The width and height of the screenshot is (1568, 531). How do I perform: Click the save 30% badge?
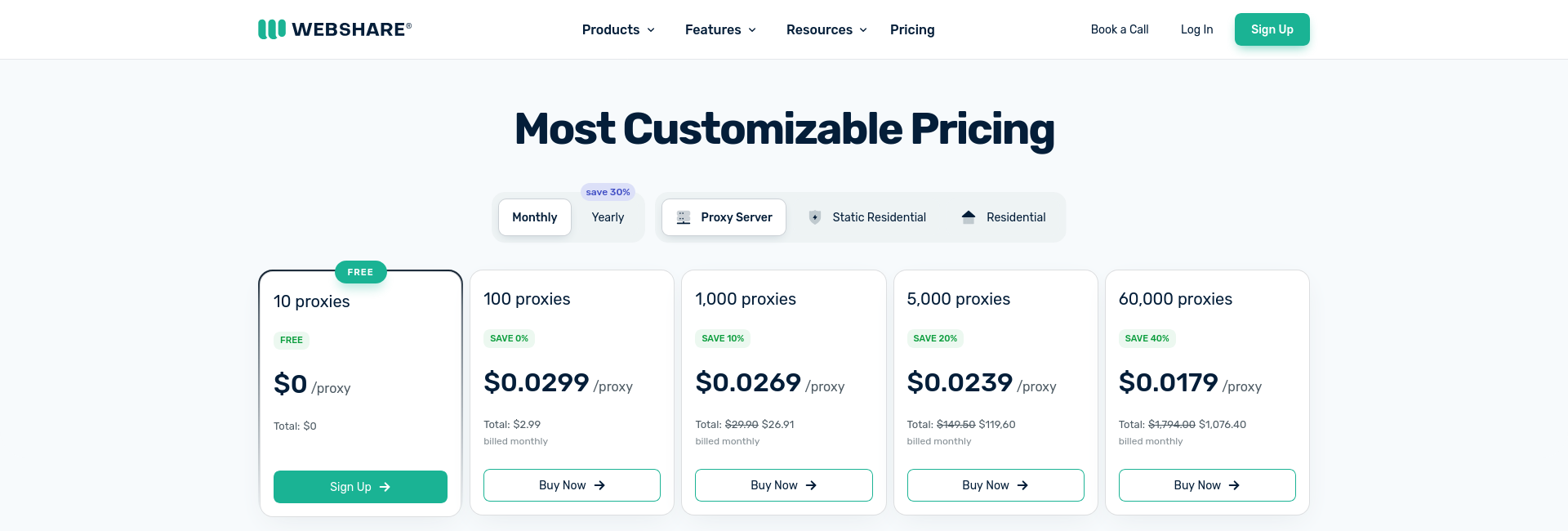(608, 192)
